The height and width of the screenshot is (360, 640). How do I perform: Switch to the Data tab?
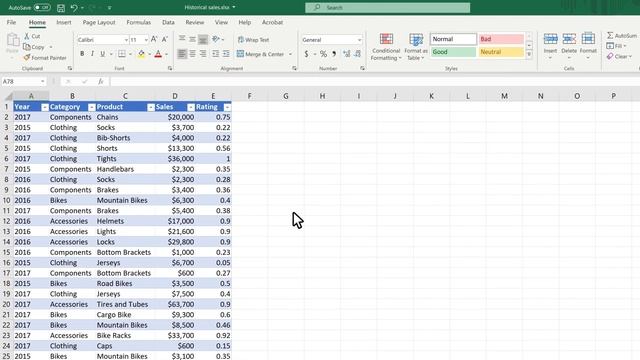coord(168,22)
